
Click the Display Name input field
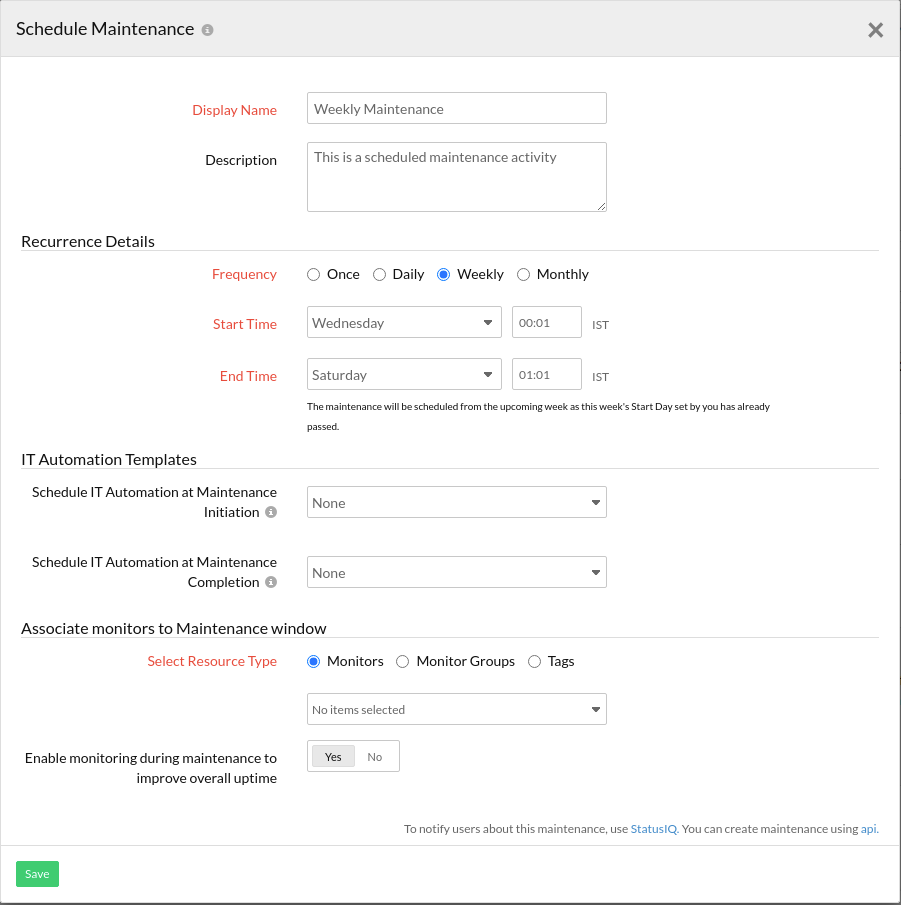coord(456,109)
